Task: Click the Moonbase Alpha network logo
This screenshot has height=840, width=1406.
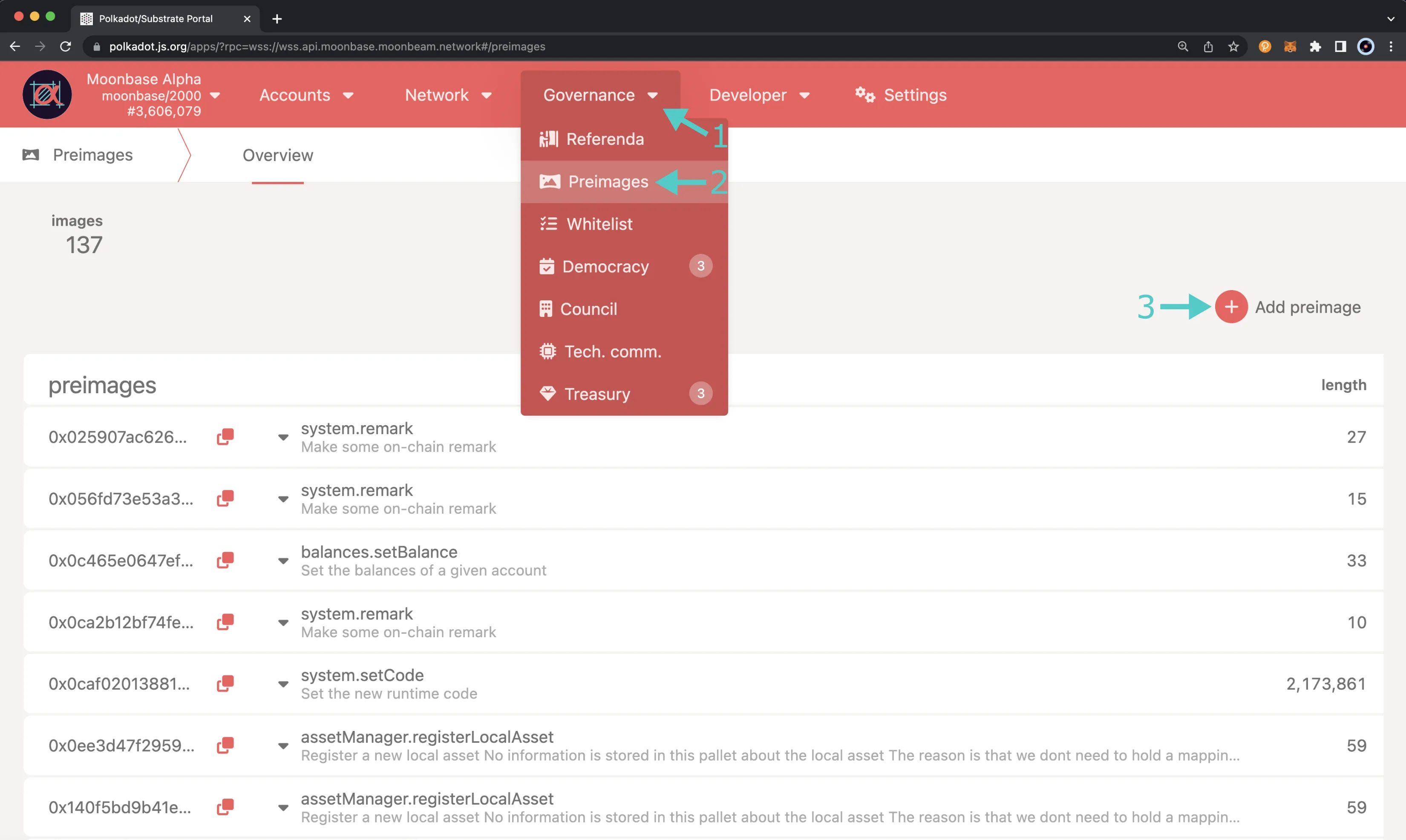Action: click(47, 95)
